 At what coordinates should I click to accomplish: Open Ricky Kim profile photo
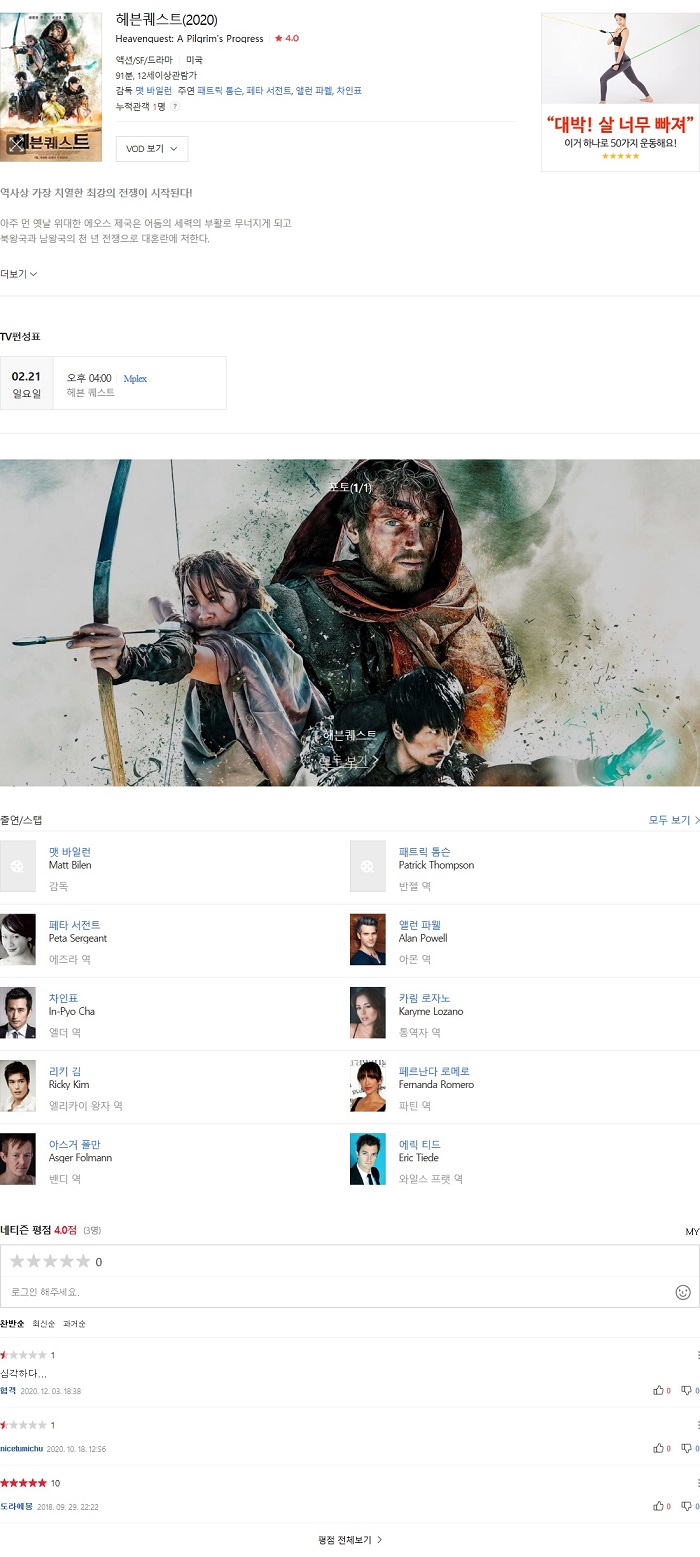(17, 1085)
